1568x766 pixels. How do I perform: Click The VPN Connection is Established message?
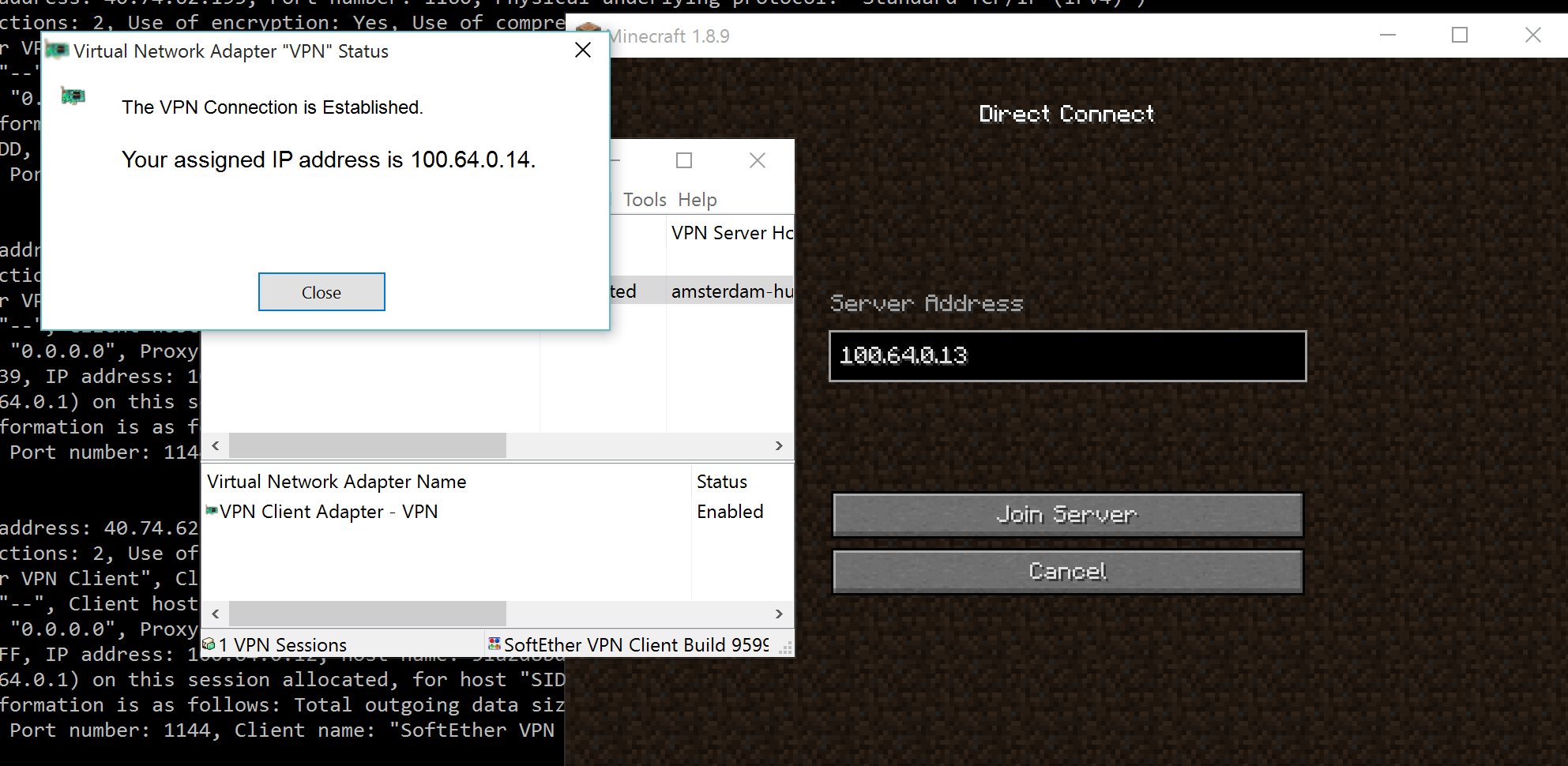273,107
